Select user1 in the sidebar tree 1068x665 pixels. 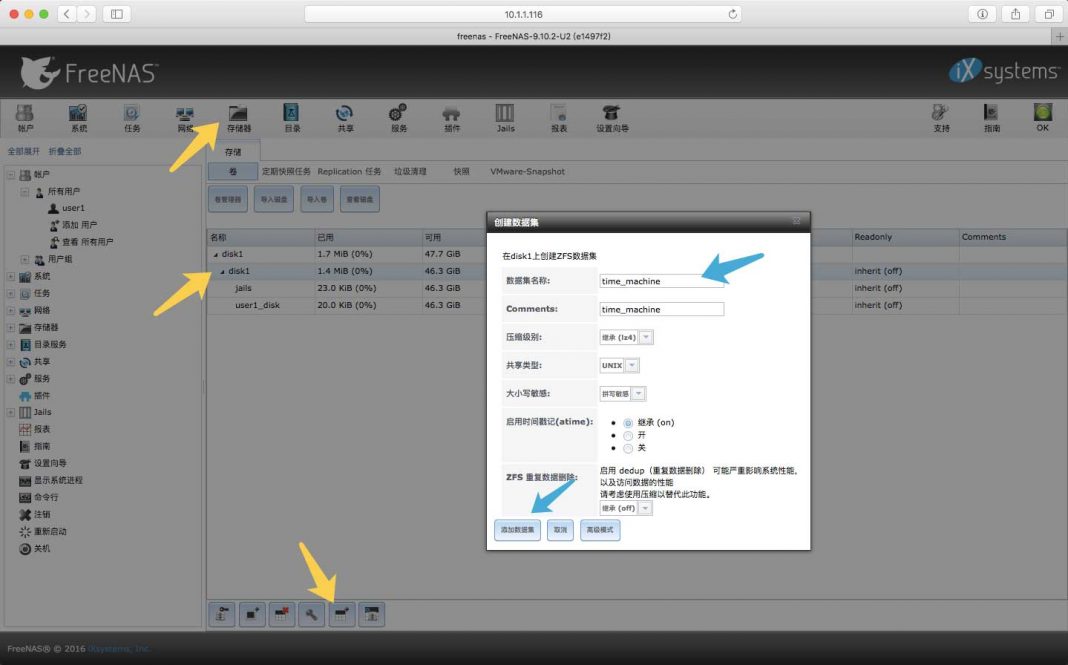click(x=73, y=208)
